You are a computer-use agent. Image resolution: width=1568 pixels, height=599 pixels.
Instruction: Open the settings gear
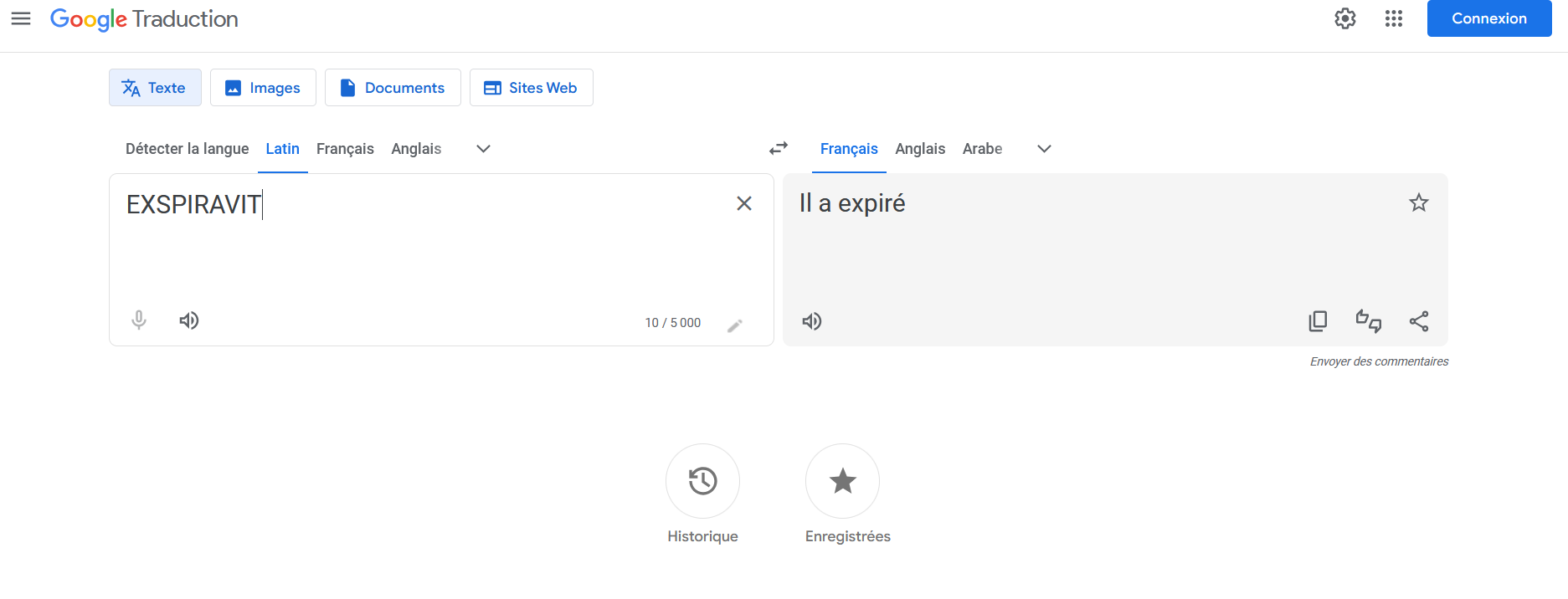[1345, 18]
